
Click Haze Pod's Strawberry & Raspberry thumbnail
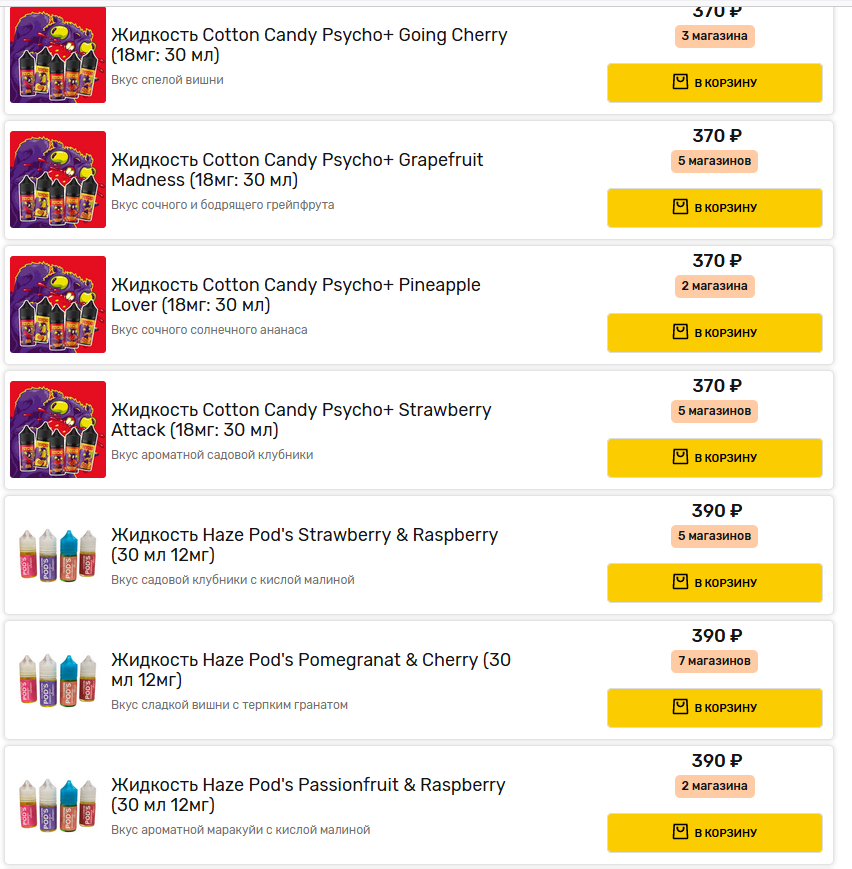[x=58, y=555]
